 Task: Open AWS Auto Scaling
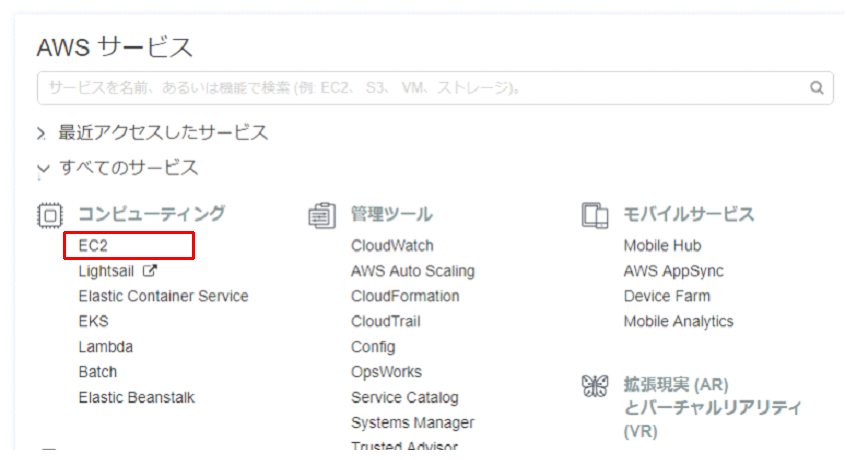click(x=413, y=271)
